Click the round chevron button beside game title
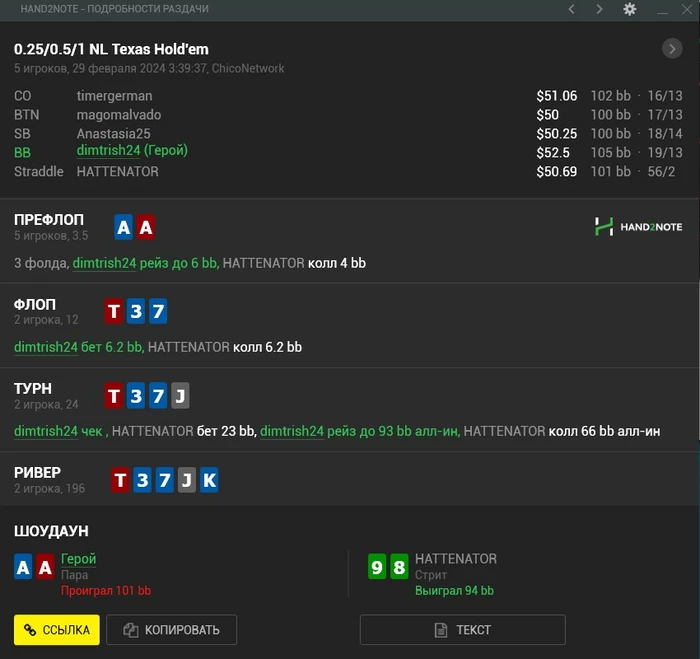 click(672, 49)
